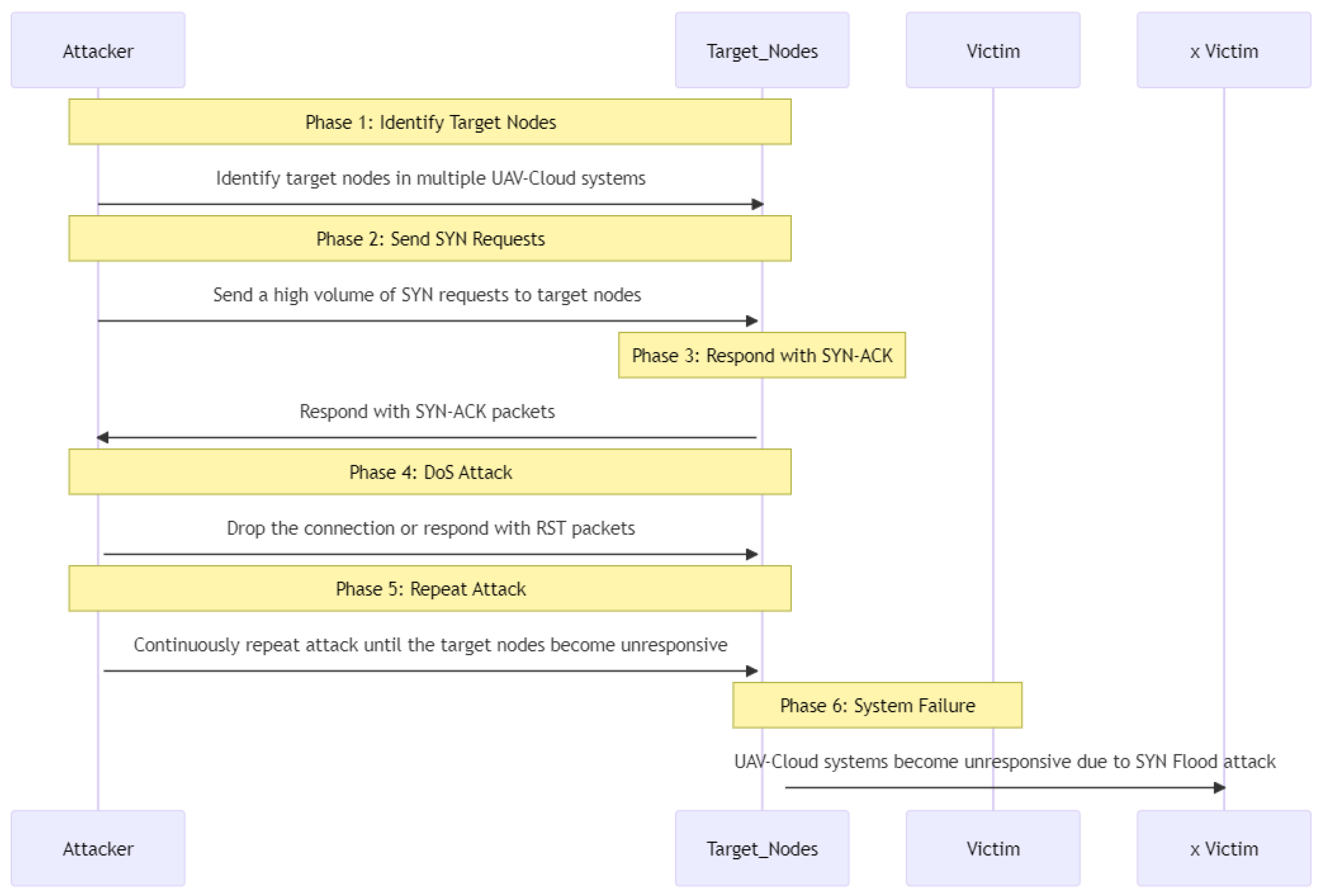Screen dimensions: 1321x896
Task: Select the Respond with SYN-ACK packets message label
Action: coord(427,411)
